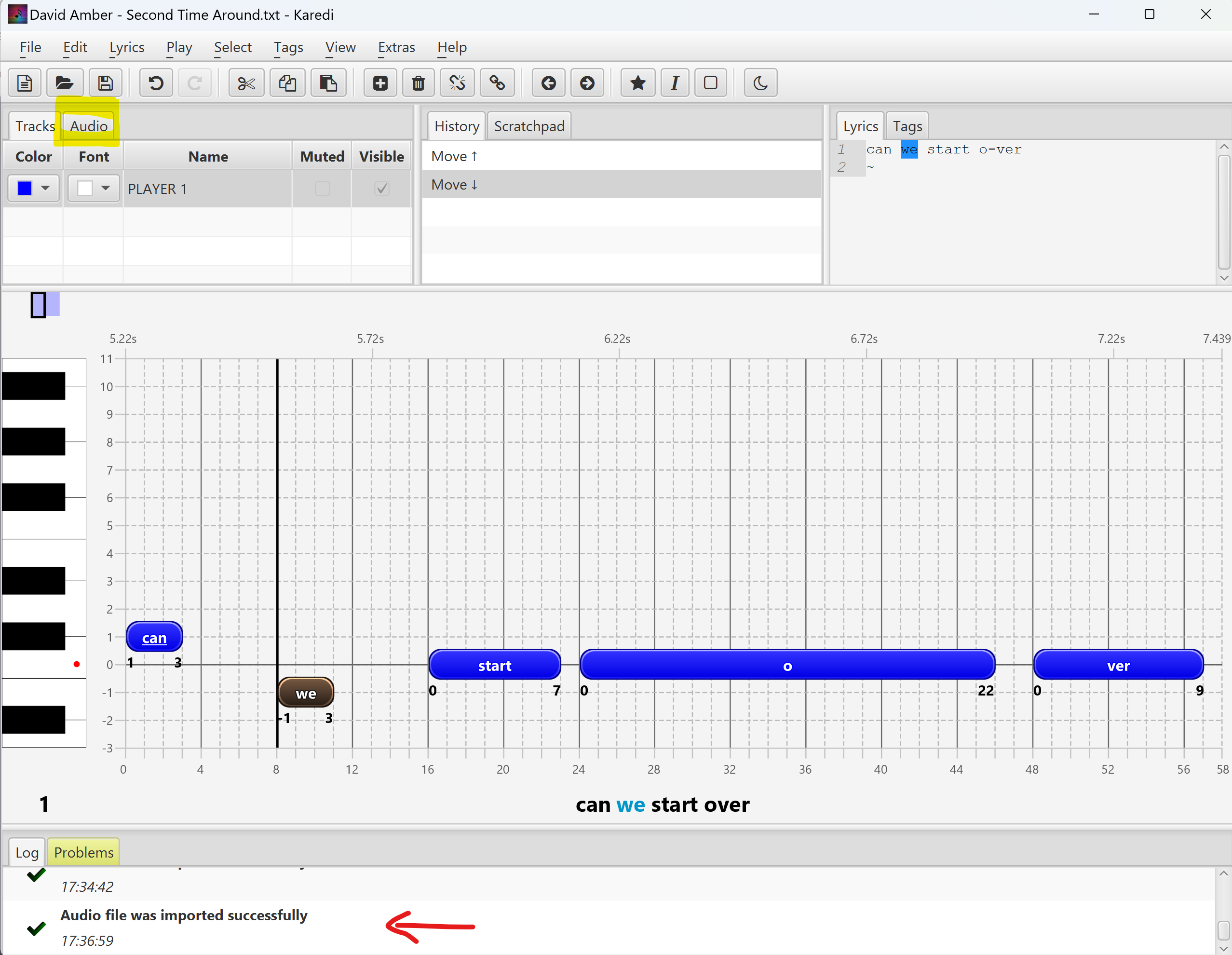1232x955 pixels.
Task: Toggle Muted checkbox for PLAYER 1
Action: pyautogui.click(x=322, y=189)
